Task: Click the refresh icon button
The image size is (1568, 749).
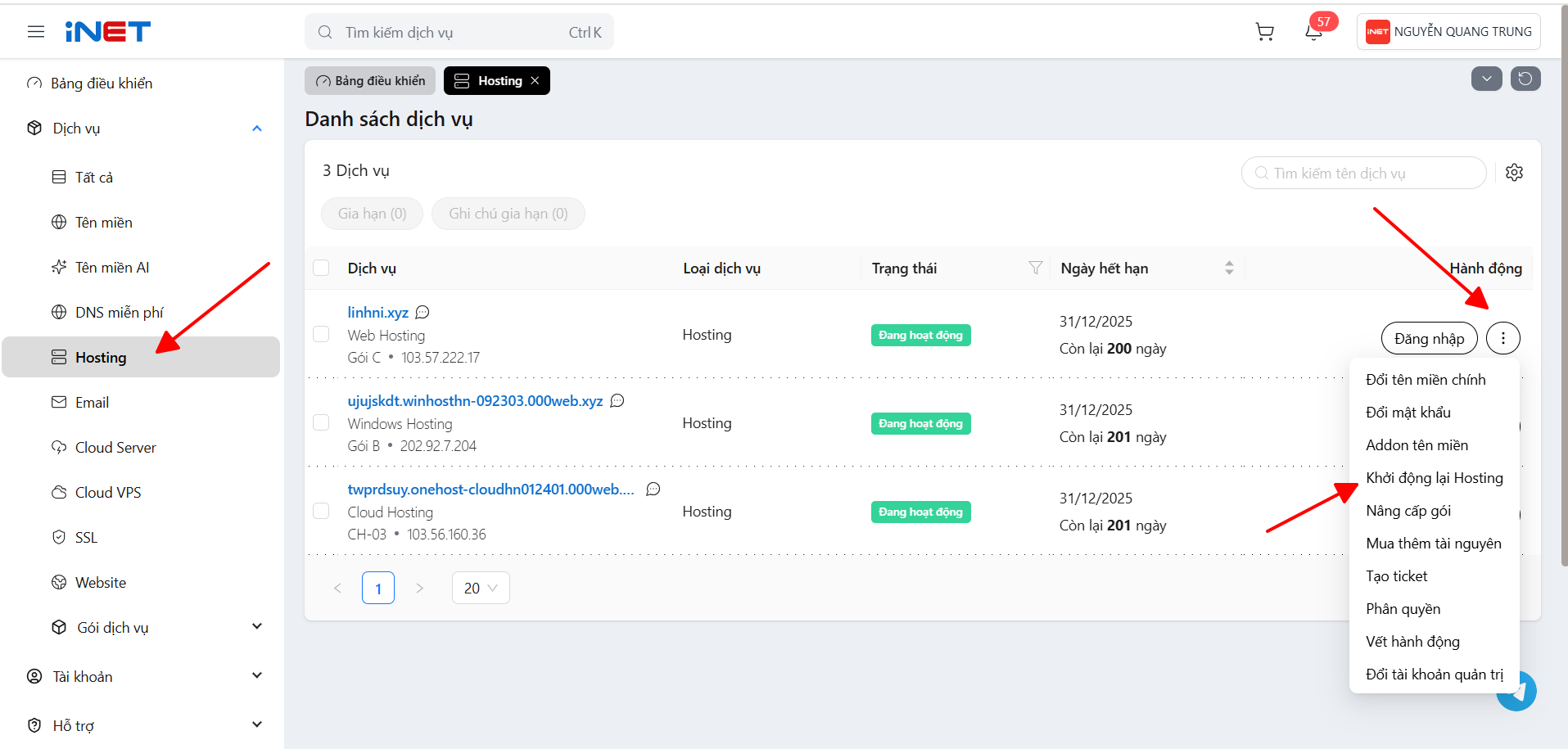Action: click(1525, 79)
